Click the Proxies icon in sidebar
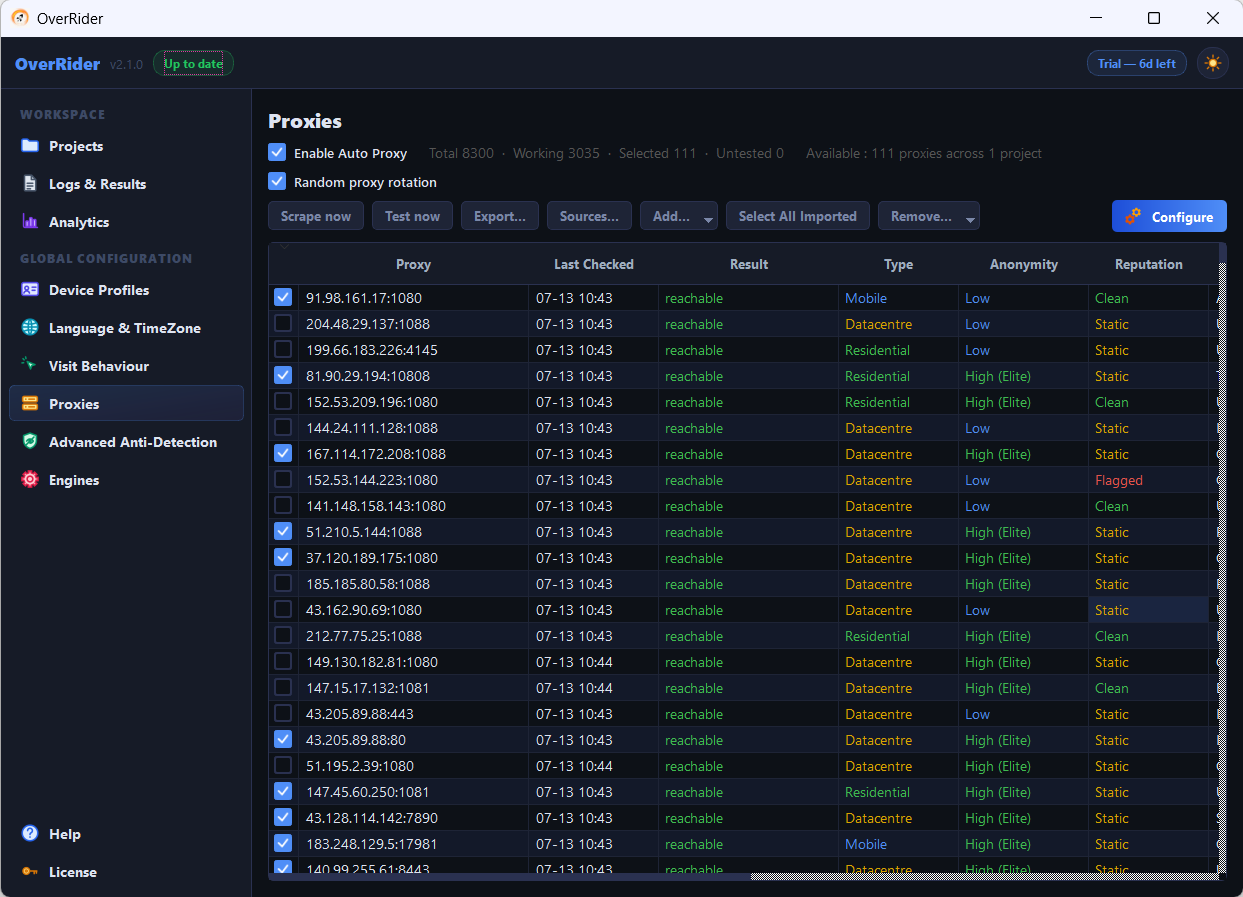 pyautogui.click(x=30, y=404)
